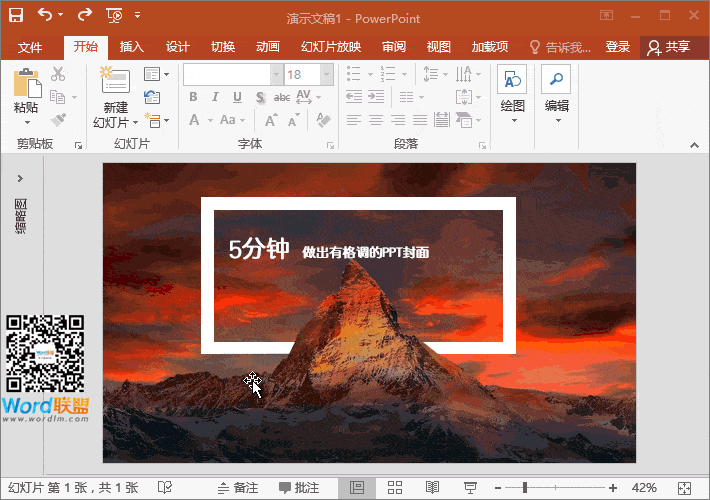Screen dimensions: 710x500
Task: Expand the 粘贴 options arrow
Action: pos(27,122)
